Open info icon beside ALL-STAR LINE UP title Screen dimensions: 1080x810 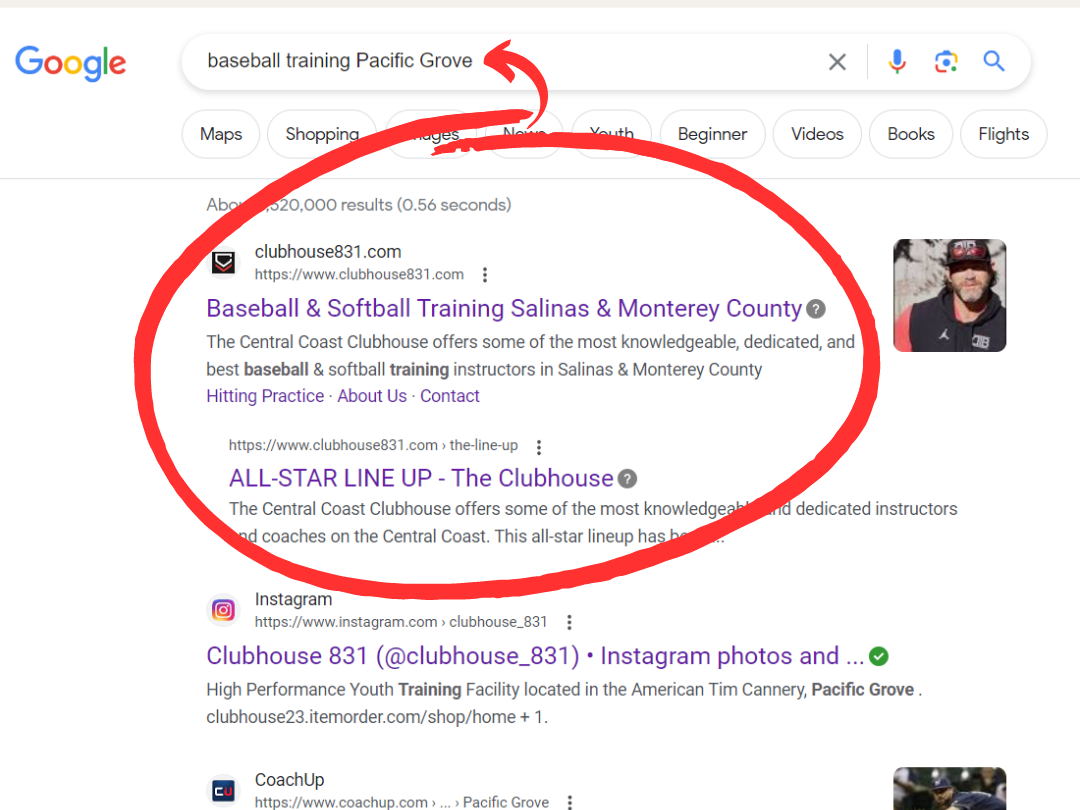pos(627,479)
